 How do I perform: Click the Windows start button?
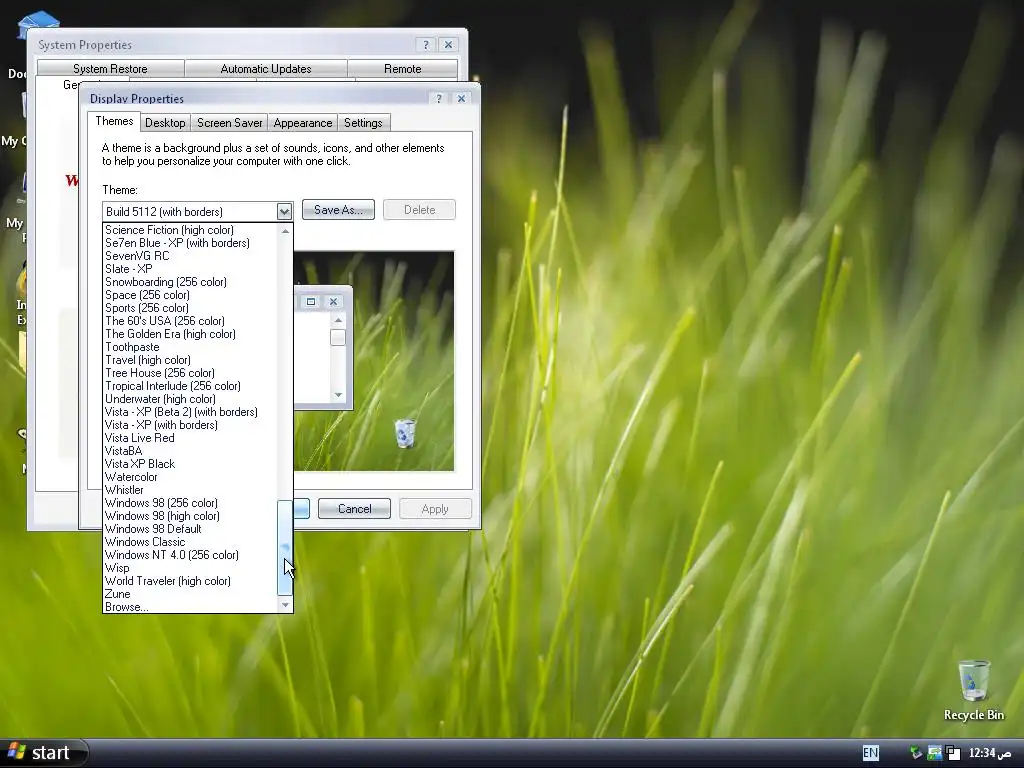(x=43, y=753)
